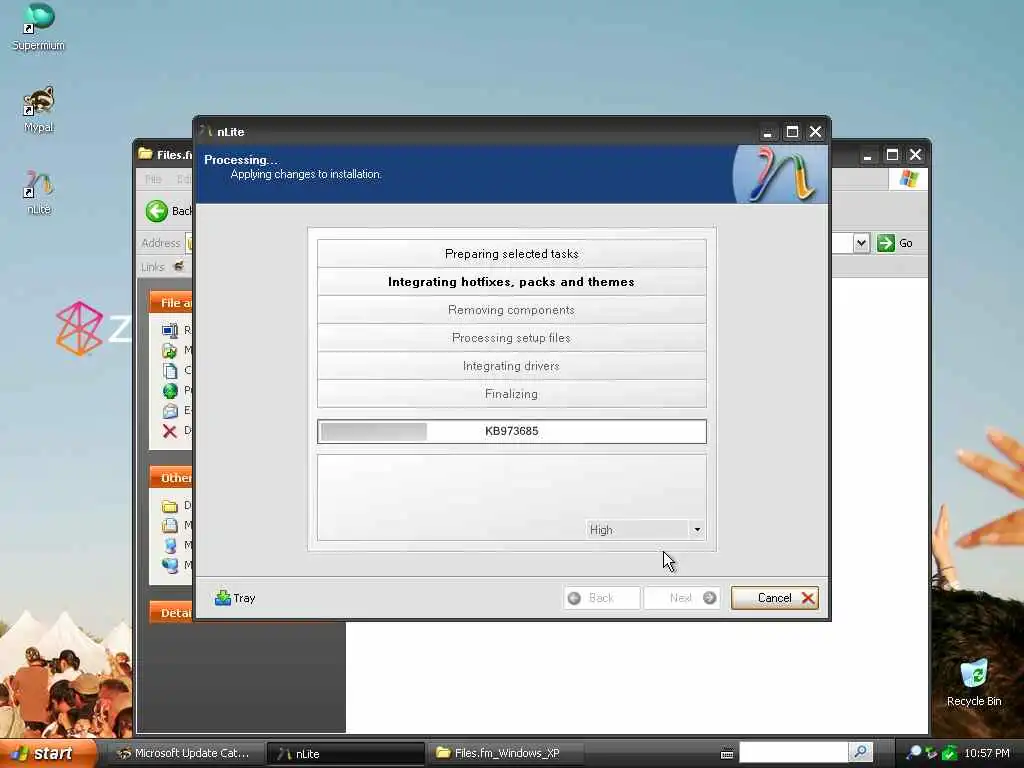Click the magnifier icon in system tray
Viewport: 1024px width, 768px height.
(x=914, y=753)
